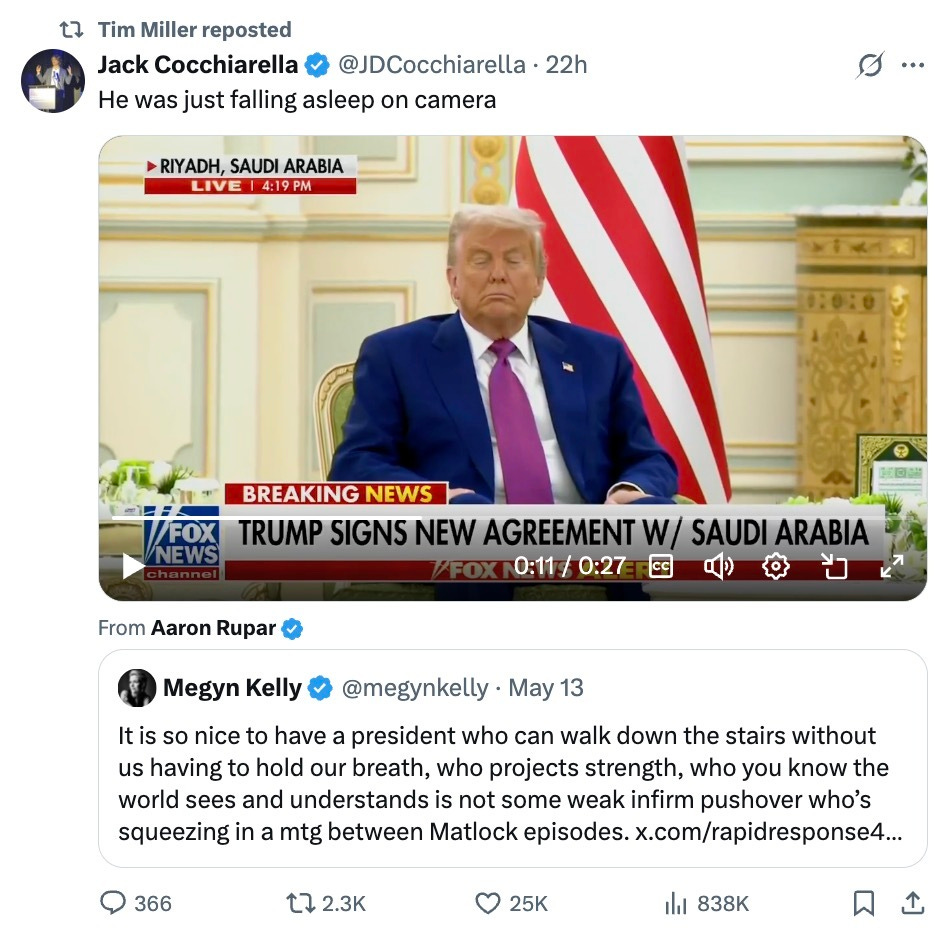Click the Grok slashed-circle icon
The image size is (942, 936).
pos(870,65)
